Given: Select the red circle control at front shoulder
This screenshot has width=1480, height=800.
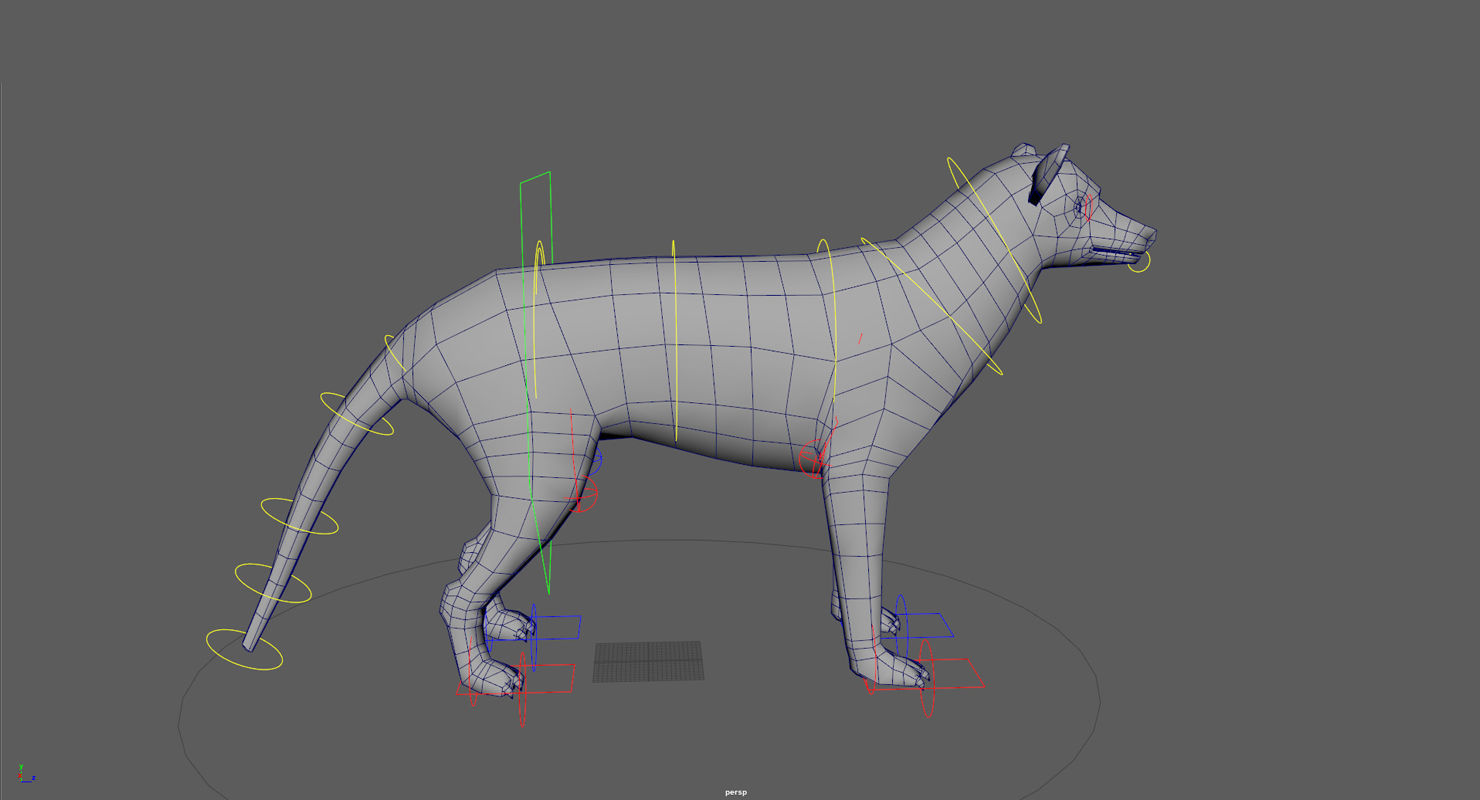Looking at the screenshot, I should [x=811, y=462].
